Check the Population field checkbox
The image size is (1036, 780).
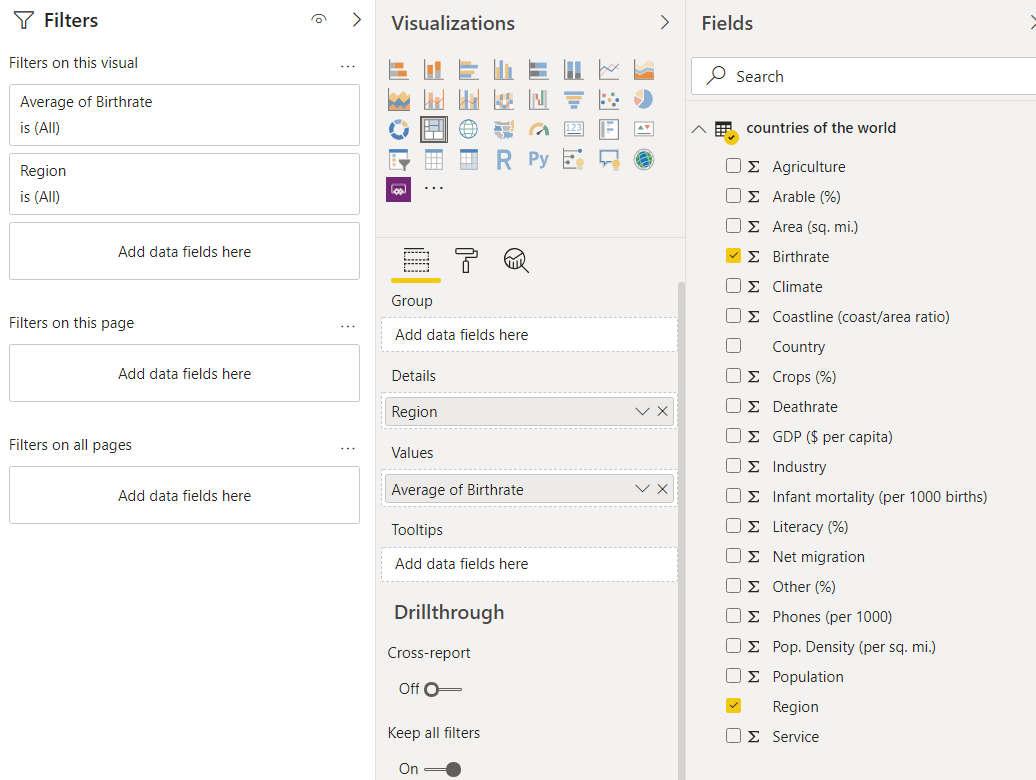tap(734, 676)
